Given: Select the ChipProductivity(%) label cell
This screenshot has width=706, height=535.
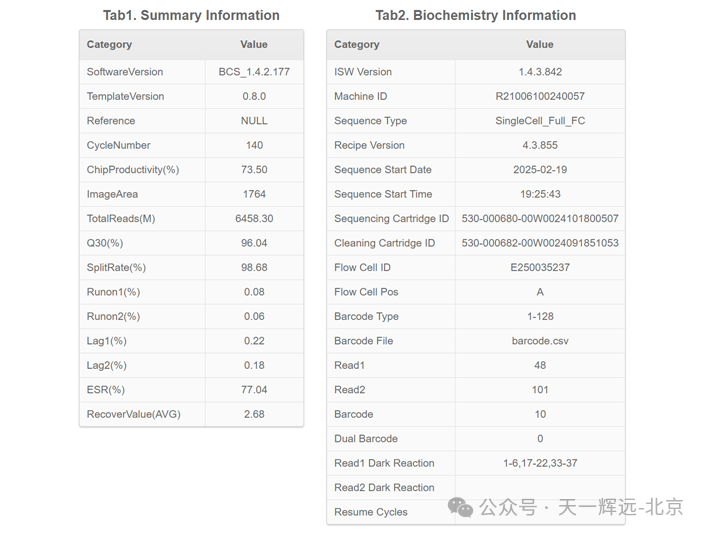Looking at the screenshot, I should coord(142,170).
